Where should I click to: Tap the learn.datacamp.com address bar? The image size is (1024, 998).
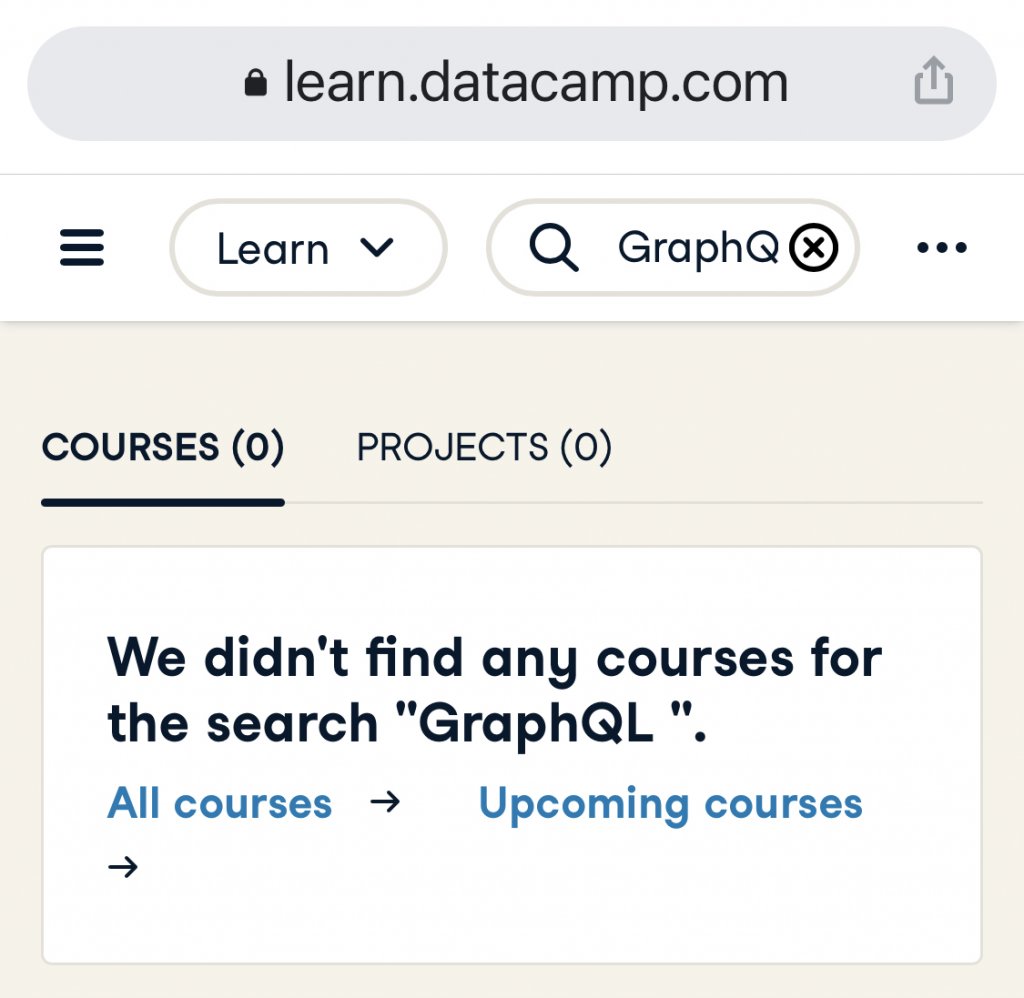coord(511,84)
